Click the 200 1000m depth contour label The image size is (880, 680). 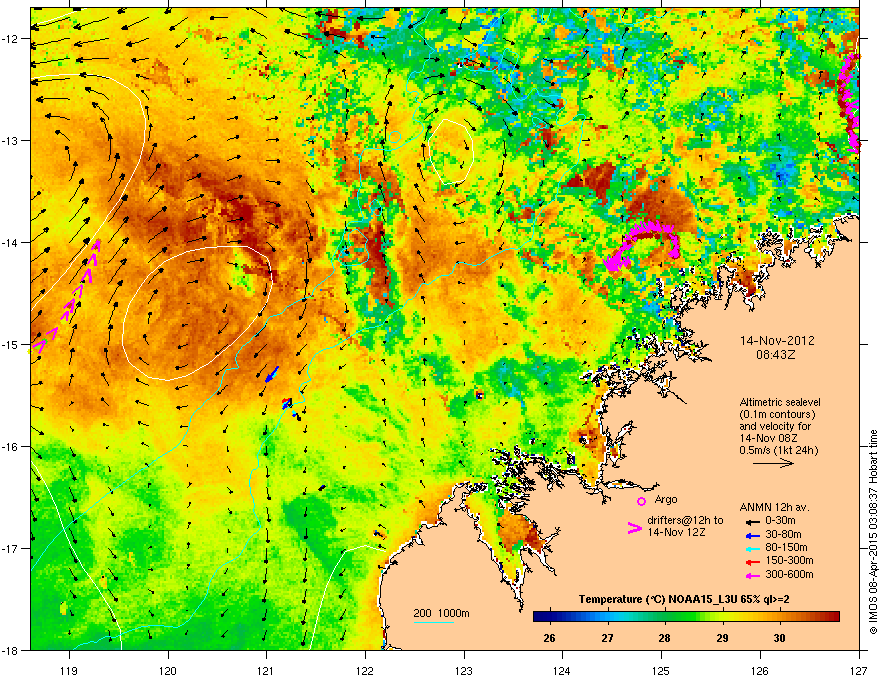441,613
